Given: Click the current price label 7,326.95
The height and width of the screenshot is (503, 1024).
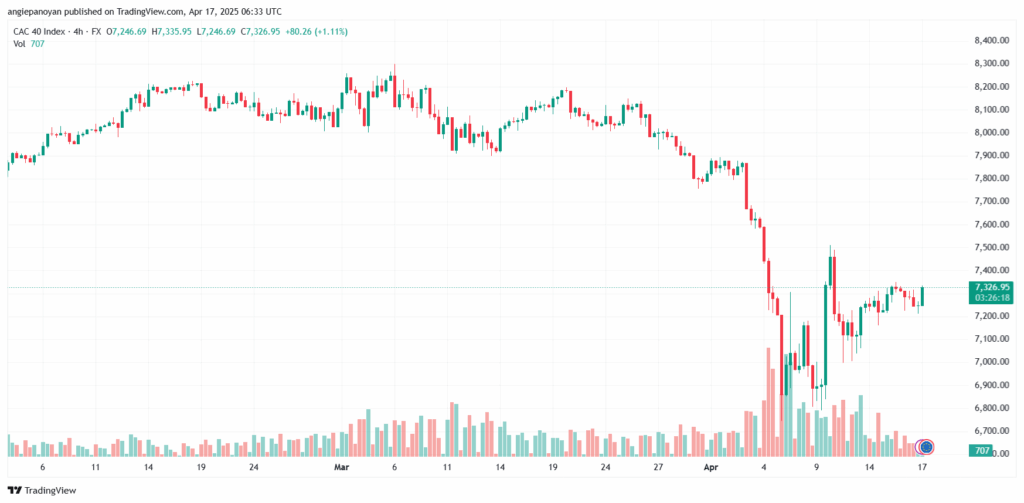Looking at the screenshot, I should tap(991, 287).
